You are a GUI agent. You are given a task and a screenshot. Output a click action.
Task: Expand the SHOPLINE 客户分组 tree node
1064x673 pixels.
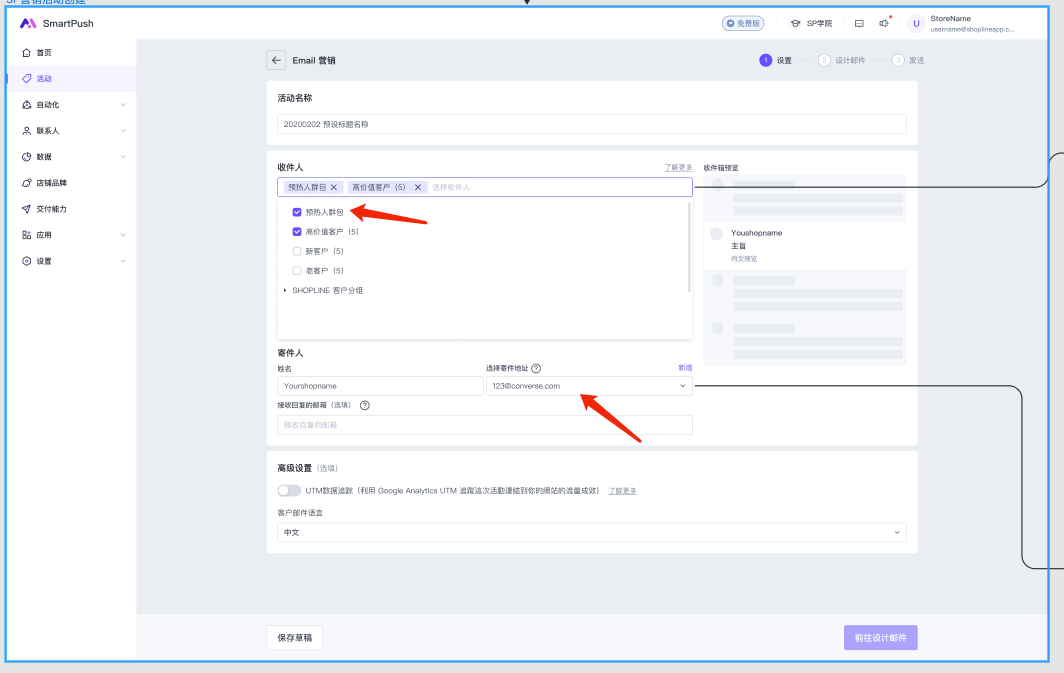point(285,290)
